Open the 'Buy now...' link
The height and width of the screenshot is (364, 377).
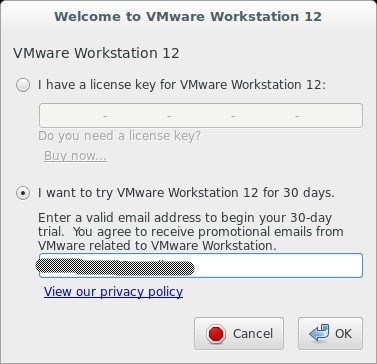[75, 156]
